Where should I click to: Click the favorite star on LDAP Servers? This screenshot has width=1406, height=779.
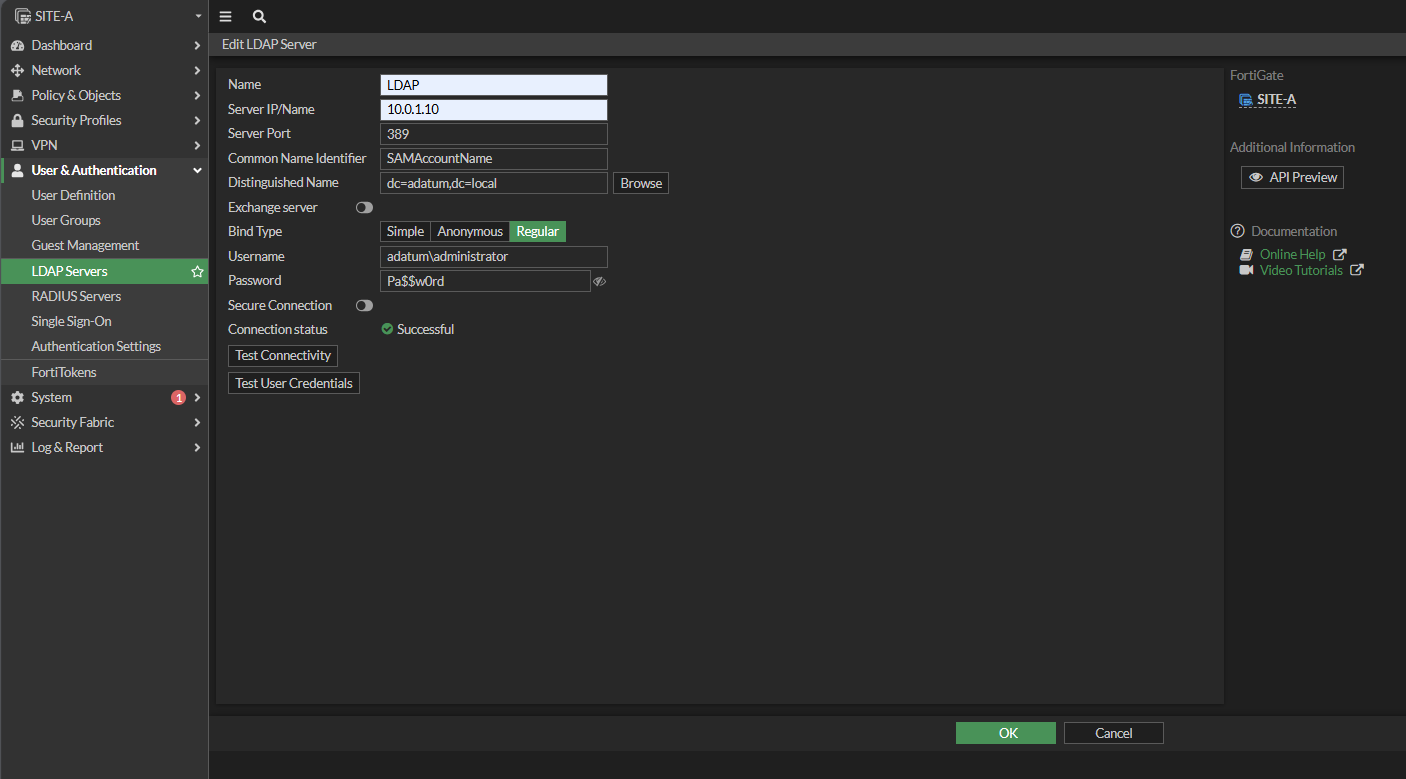pos(197,272)
